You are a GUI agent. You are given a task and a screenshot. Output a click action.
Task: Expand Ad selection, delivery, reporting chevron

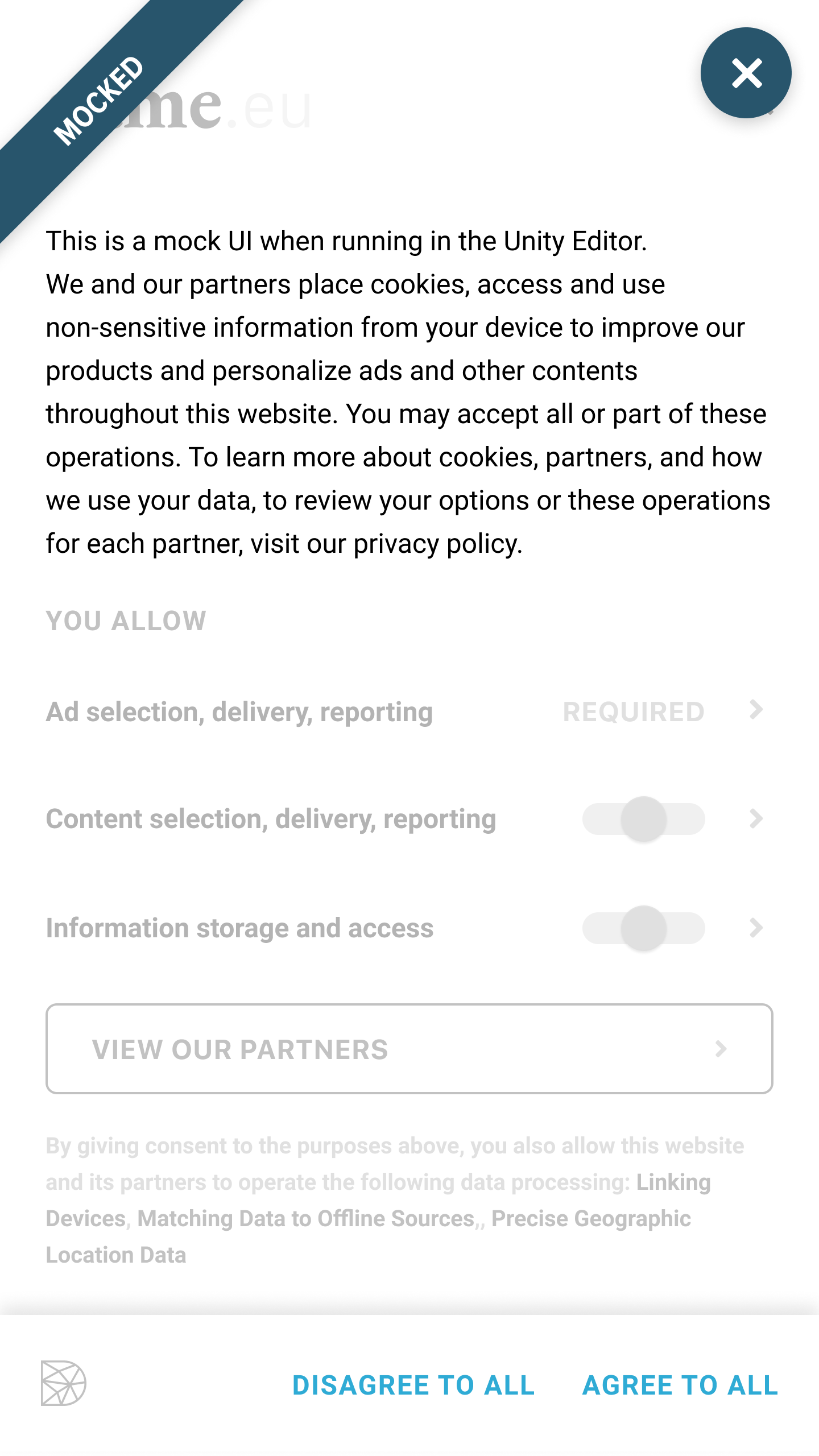(x=756, y=710)
